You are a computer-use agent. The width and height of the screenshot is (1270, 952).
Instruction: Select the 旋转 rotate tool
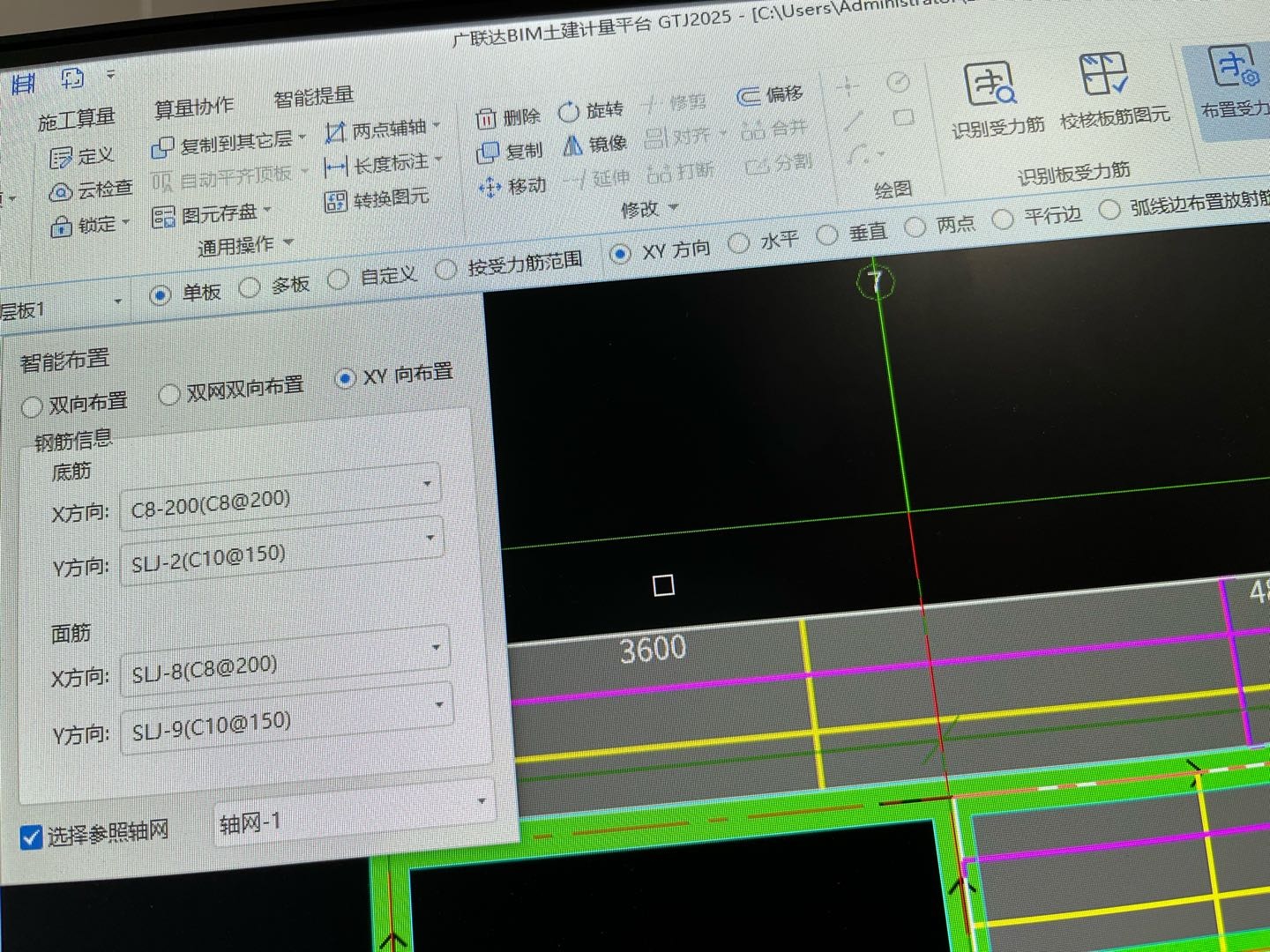pos(590,111)
